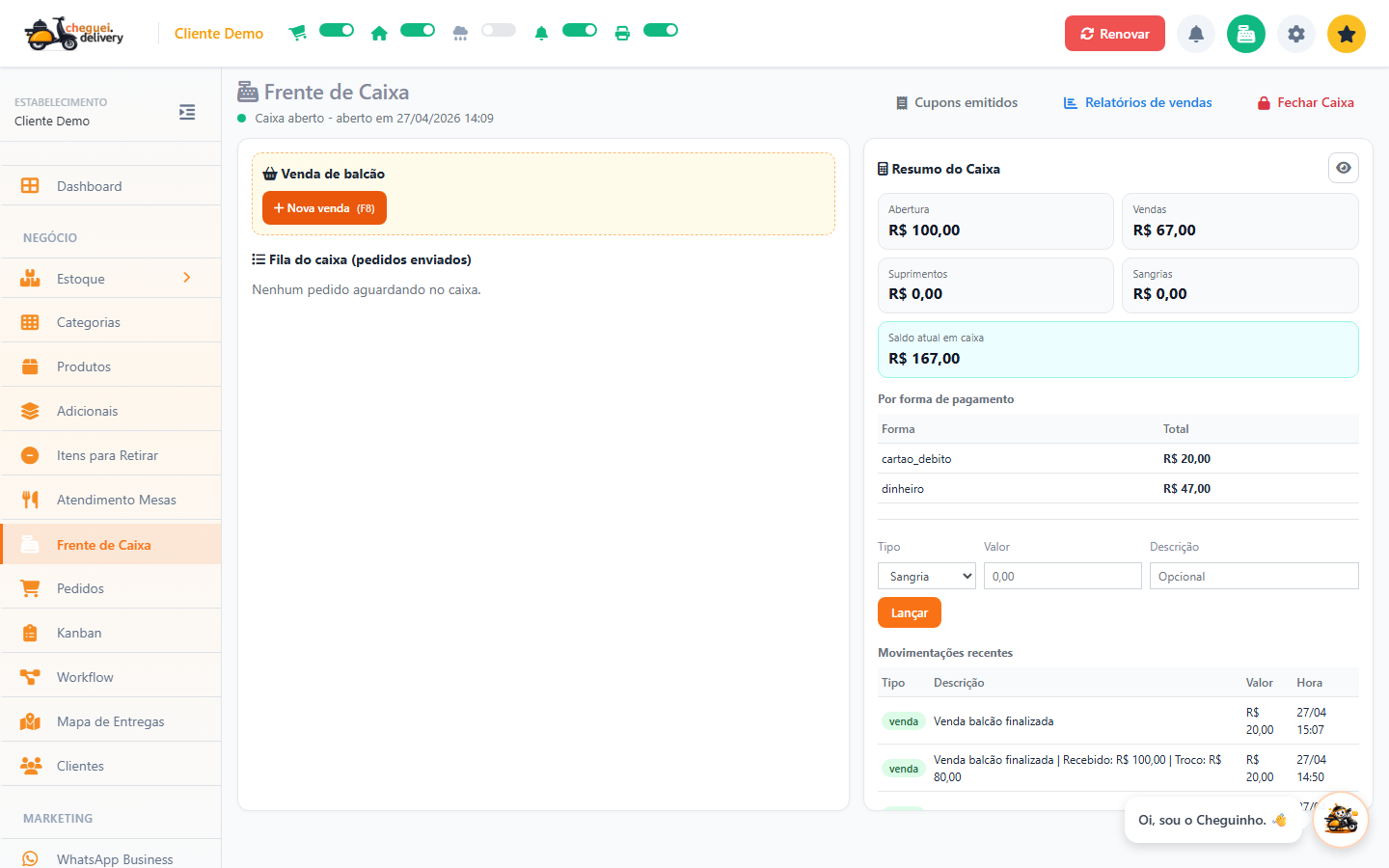The height and width of the screenshot is (868, 1389).
Task: Open the settings gear icon
Action: point(1296,34)
